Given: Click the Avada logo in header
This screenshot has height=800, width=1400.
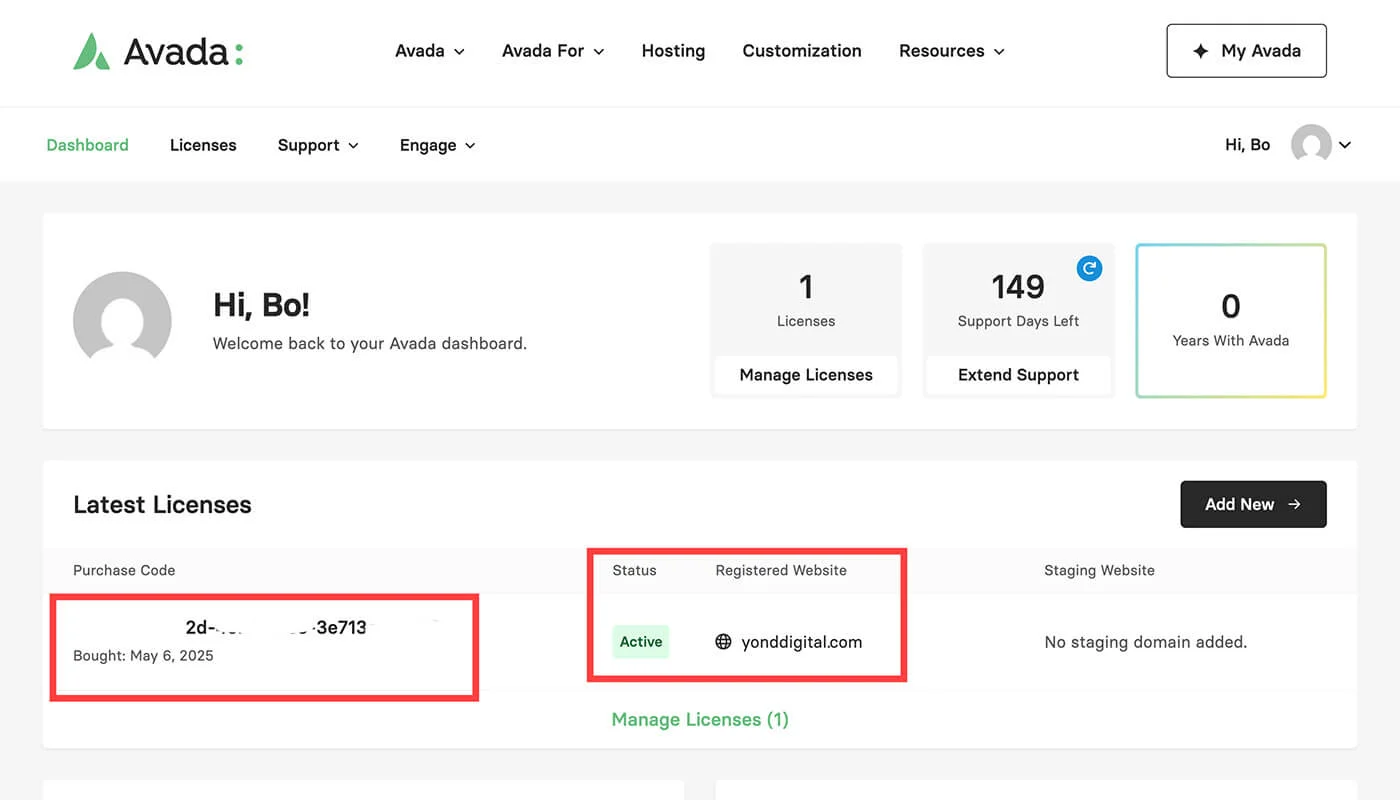Looking at the screenshot, I should click(158, 51).
